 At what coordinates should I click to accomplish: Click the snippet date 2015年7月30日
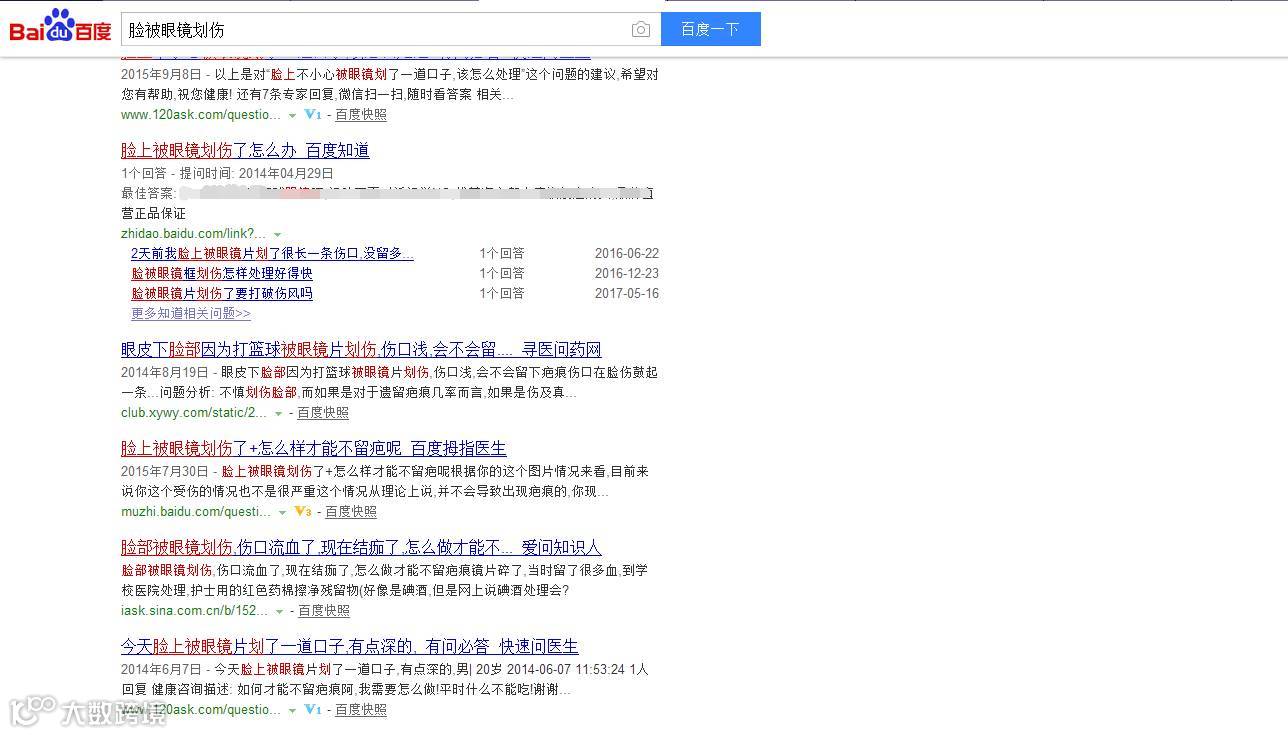click(165, 471)
